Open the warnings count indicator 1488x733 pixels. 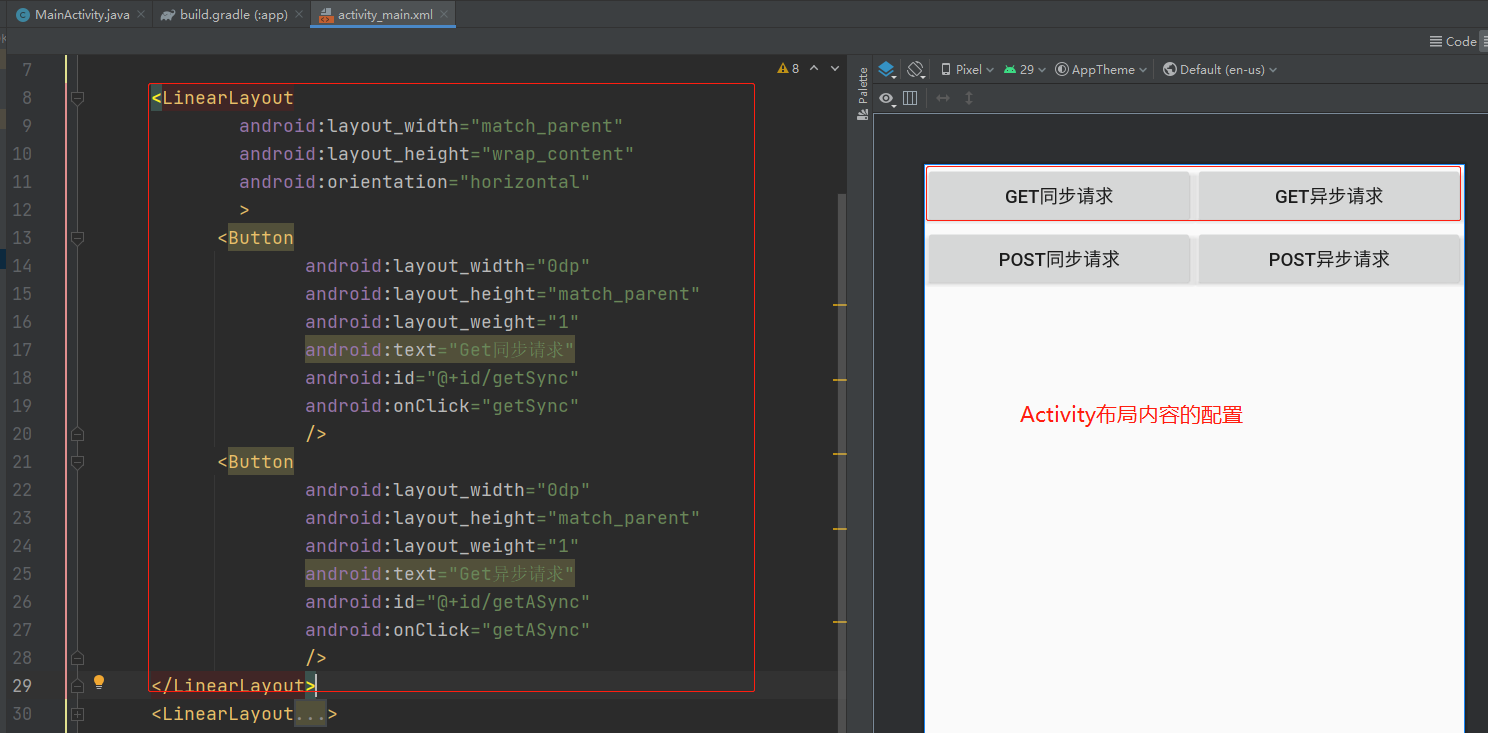pyautogui.click(x=788, y=69)
